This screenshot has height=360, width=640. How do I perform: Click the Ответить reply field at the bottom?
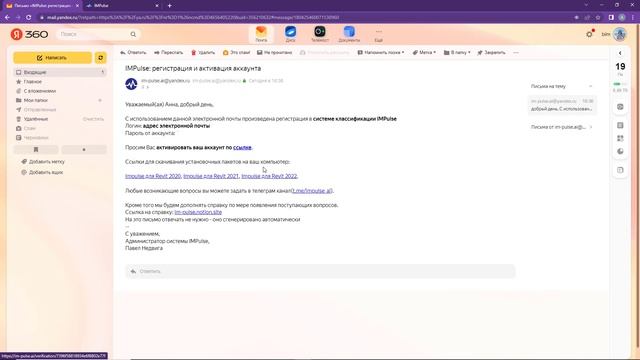(x=320, y=271)
